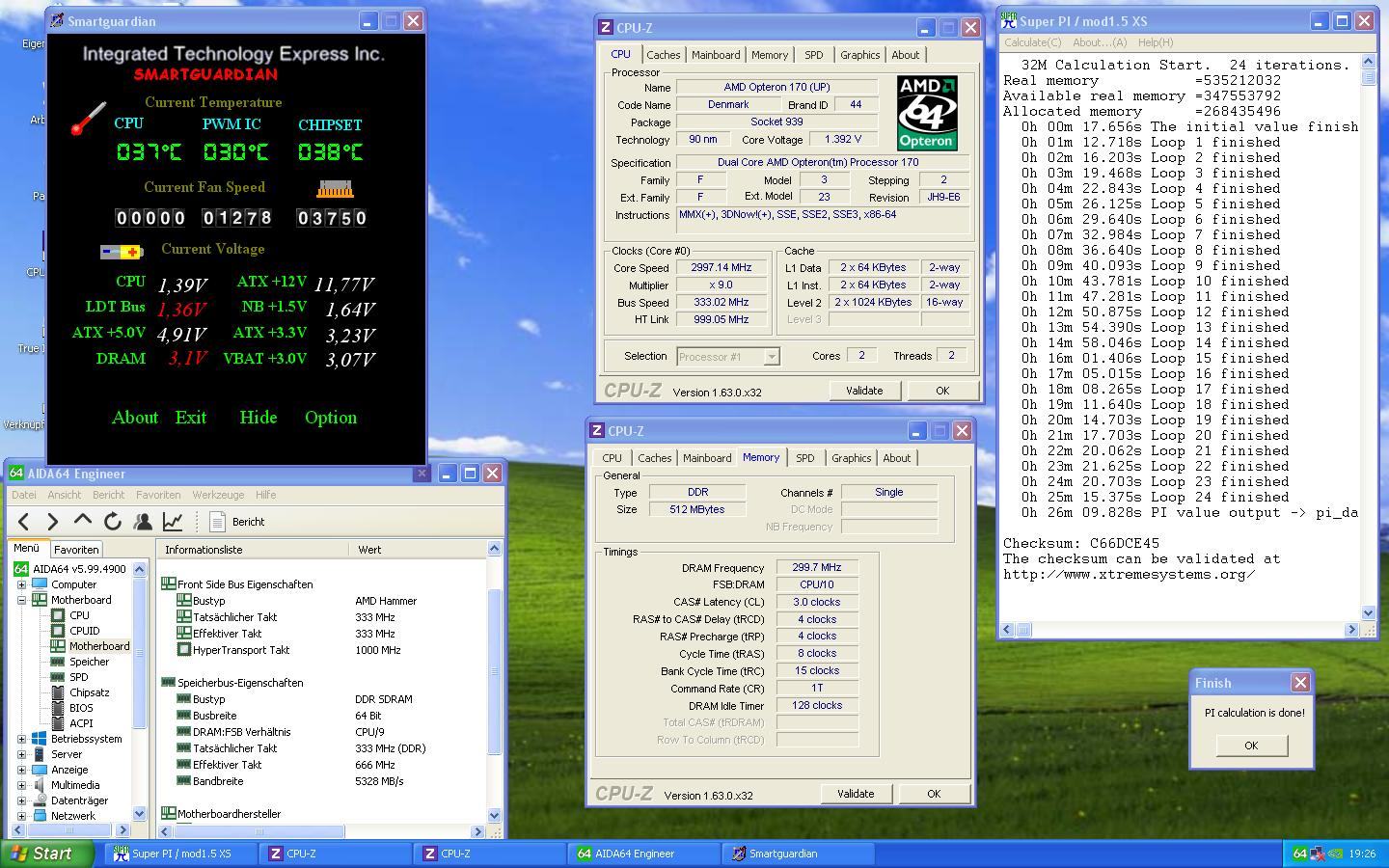This screenshot has height=868, width=1389.
Task: Open the AIDA64 user management icon
Action: point(143,522)
